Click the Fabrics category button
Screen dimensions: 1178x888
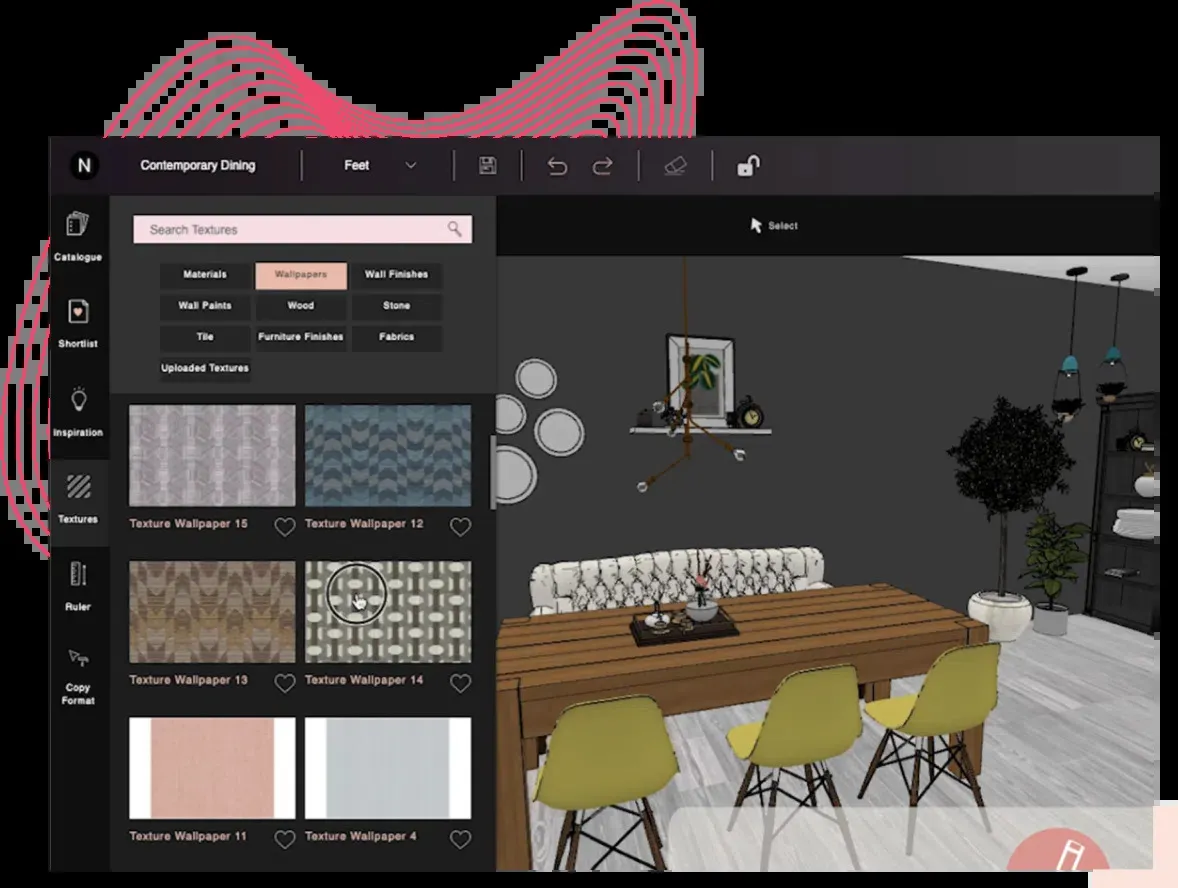click(x=397, y=337)
